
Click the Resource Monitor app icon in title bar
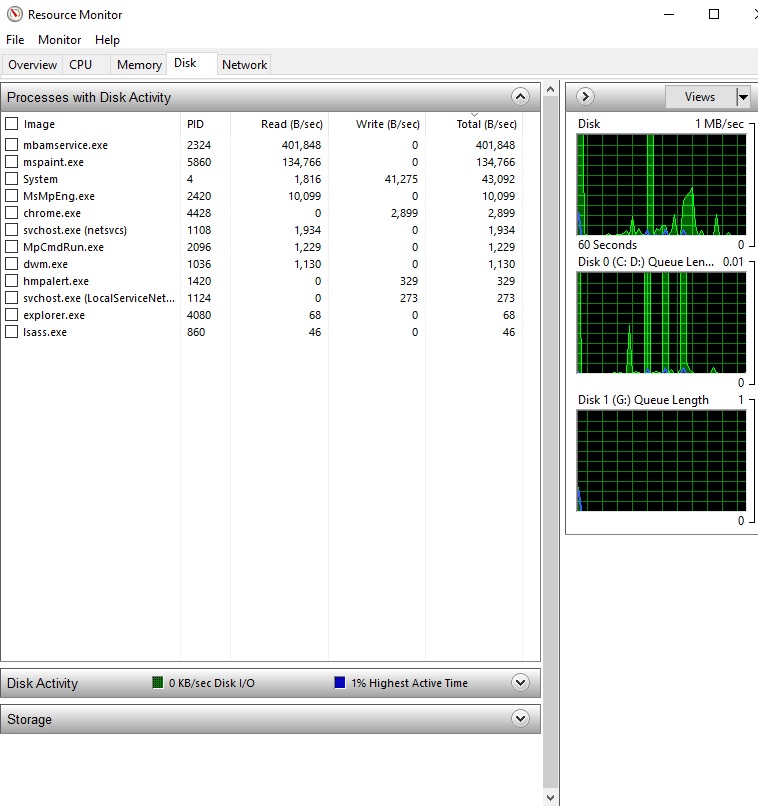[x=14, y=14]
